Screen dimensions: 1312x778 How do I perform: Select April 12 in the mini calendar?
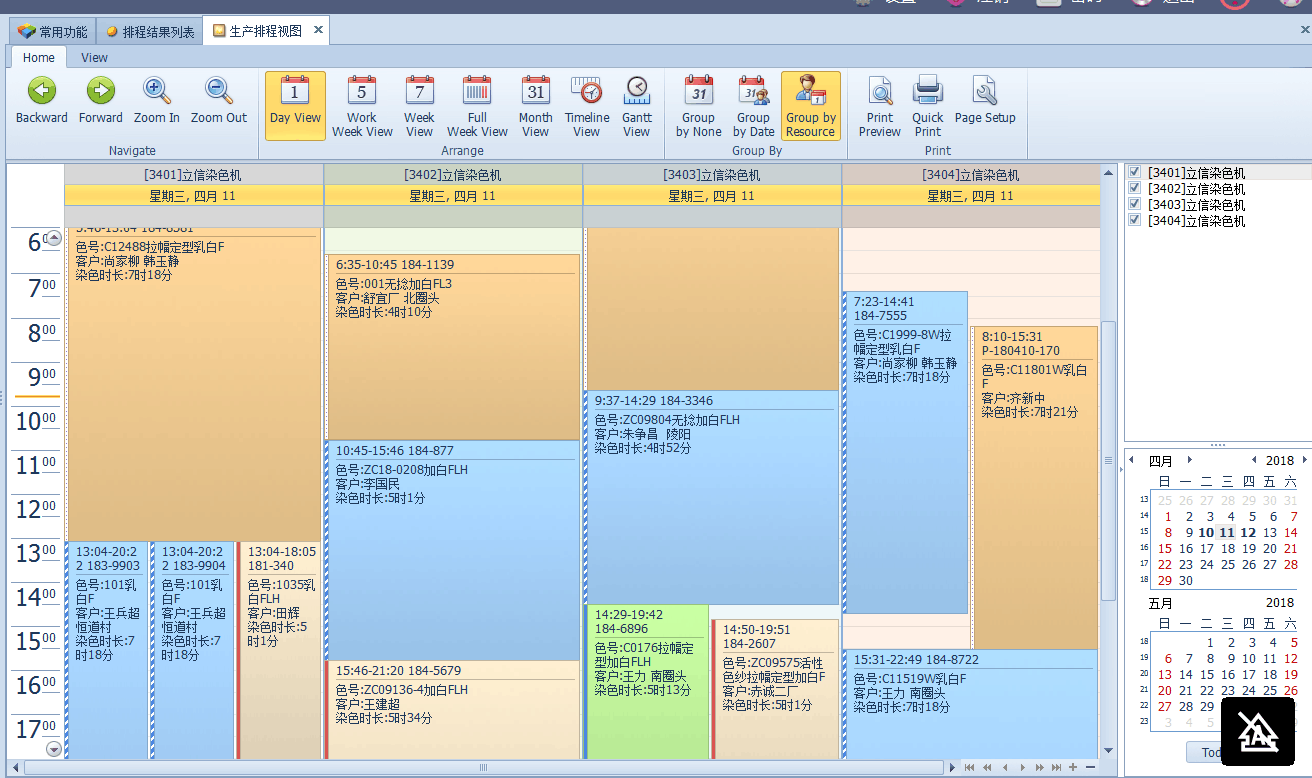tap(1248, 532)
